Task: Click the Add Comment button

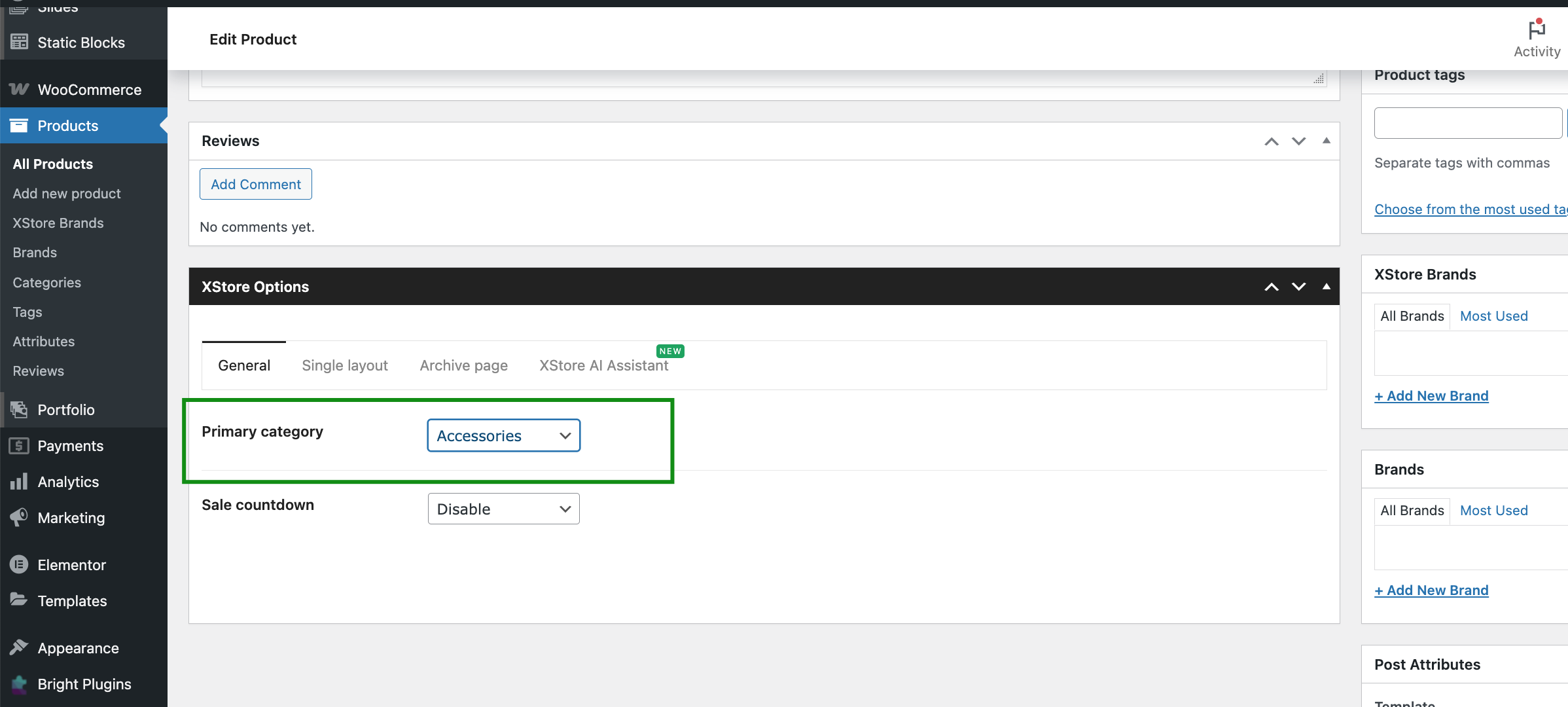Action: [256, 184]
